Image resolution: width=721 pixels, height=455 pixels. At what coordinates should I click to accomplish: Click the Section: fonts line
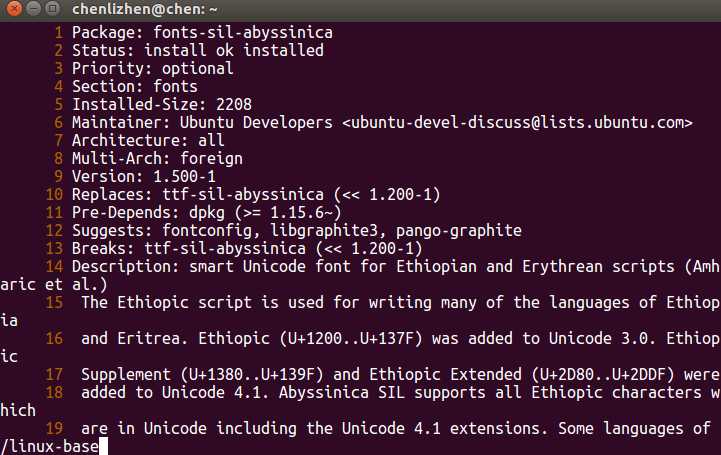[135, 86]
